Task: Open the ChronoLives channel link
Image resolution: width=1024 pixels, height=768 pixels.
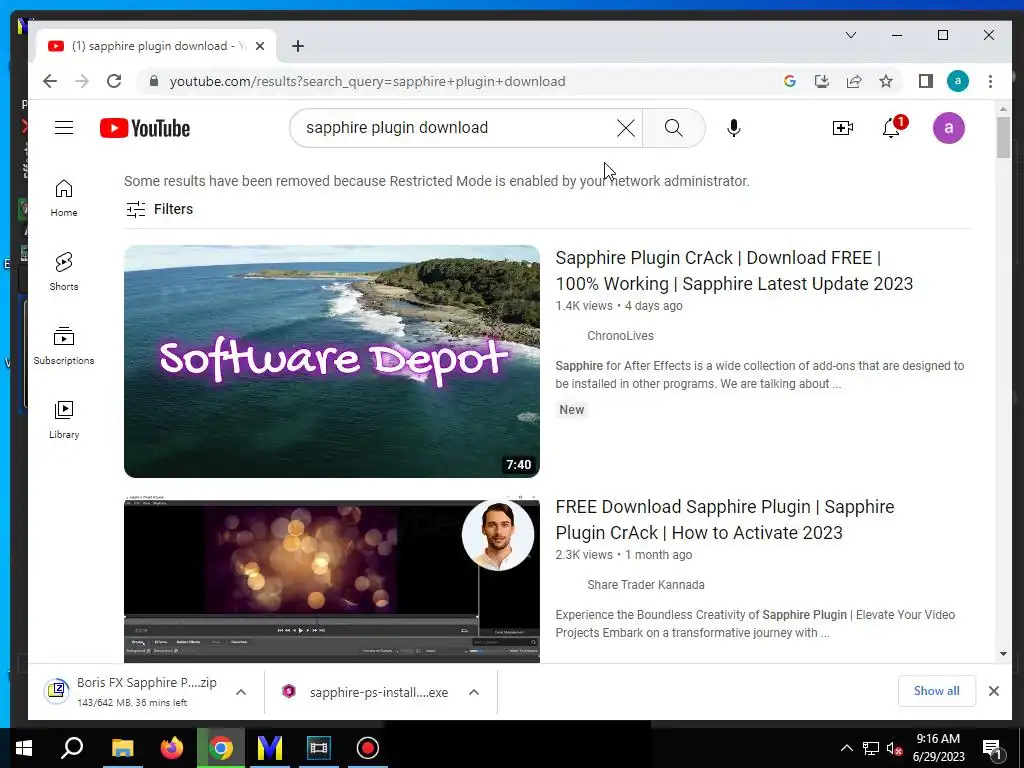Action: tap(620, 336)
